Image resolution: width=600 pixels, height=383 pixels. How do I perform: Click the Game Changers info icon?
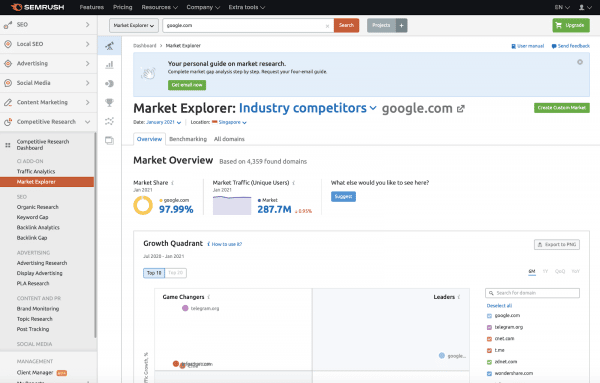click(209, 297)
